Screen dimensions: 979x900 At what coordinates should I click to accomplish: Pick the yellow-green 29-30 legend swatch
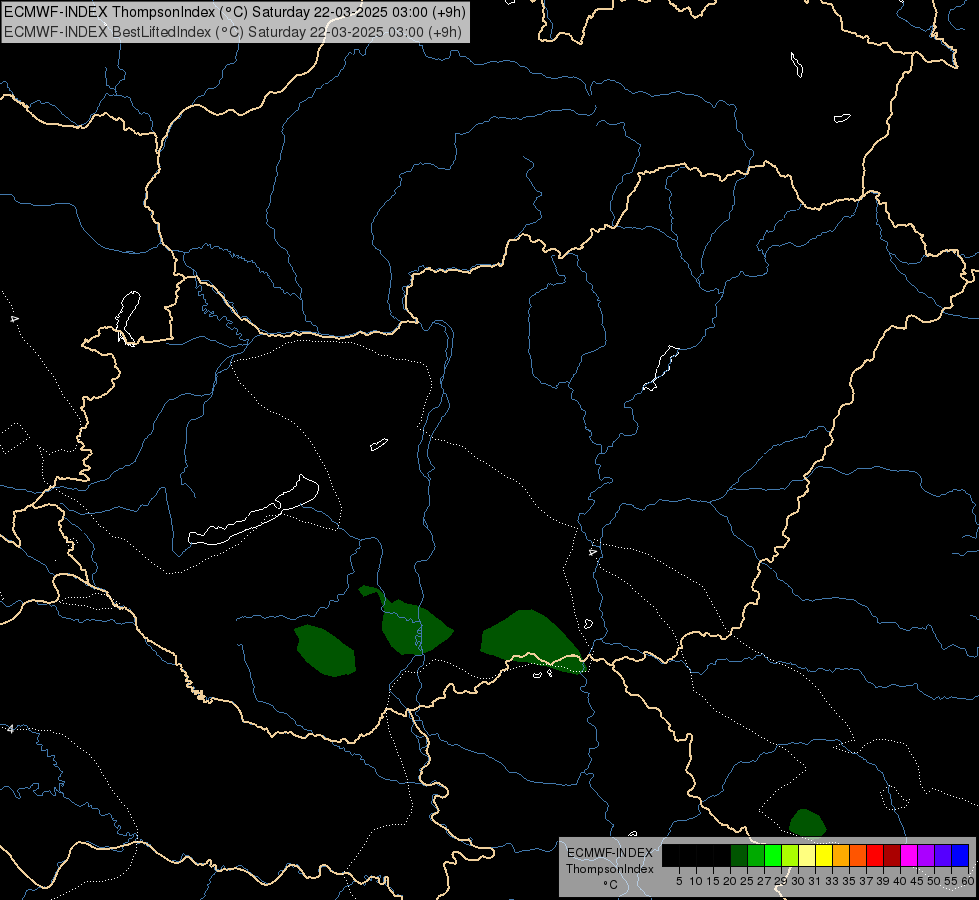(x=790, y=856)
